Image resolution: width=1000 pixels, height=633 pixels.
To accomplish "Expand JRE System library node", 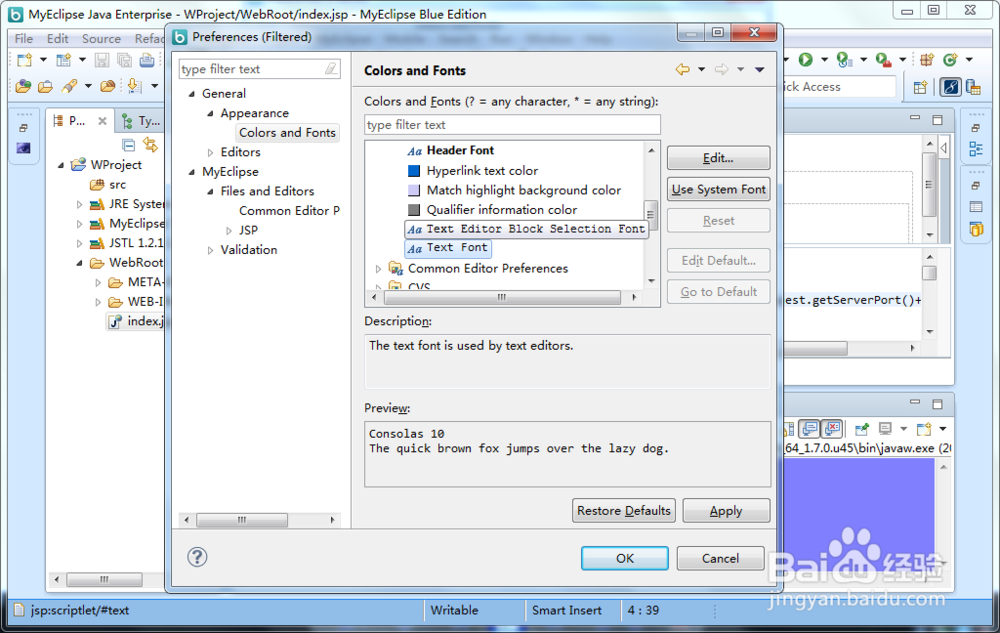I will (x=80, y=205).
